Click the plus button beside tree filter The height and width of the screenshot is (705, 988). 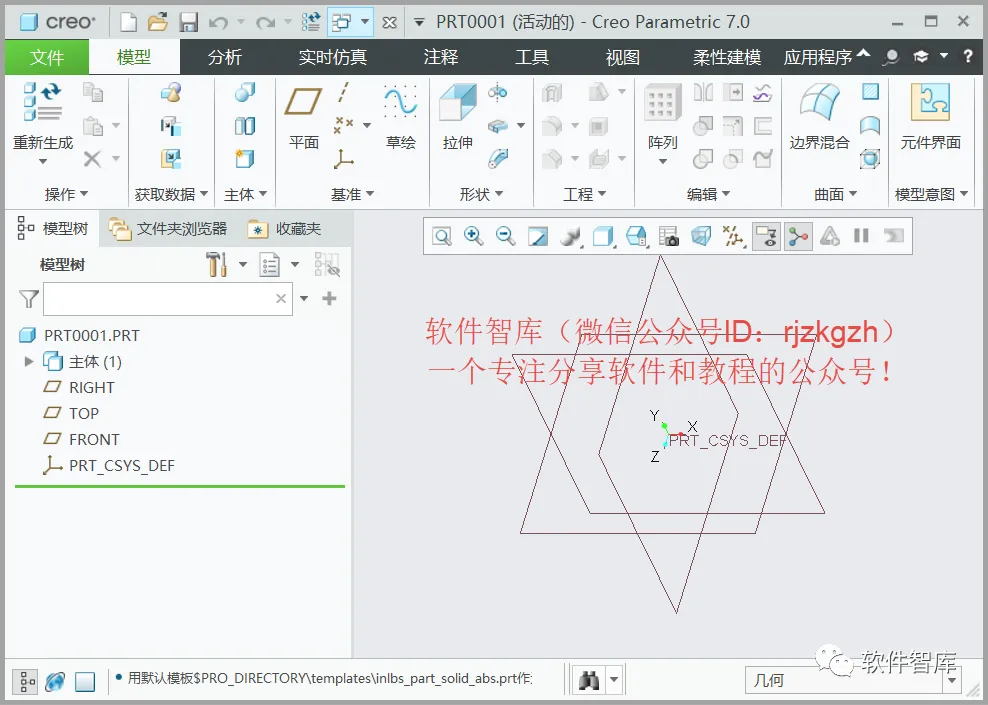tap(329, 299)
